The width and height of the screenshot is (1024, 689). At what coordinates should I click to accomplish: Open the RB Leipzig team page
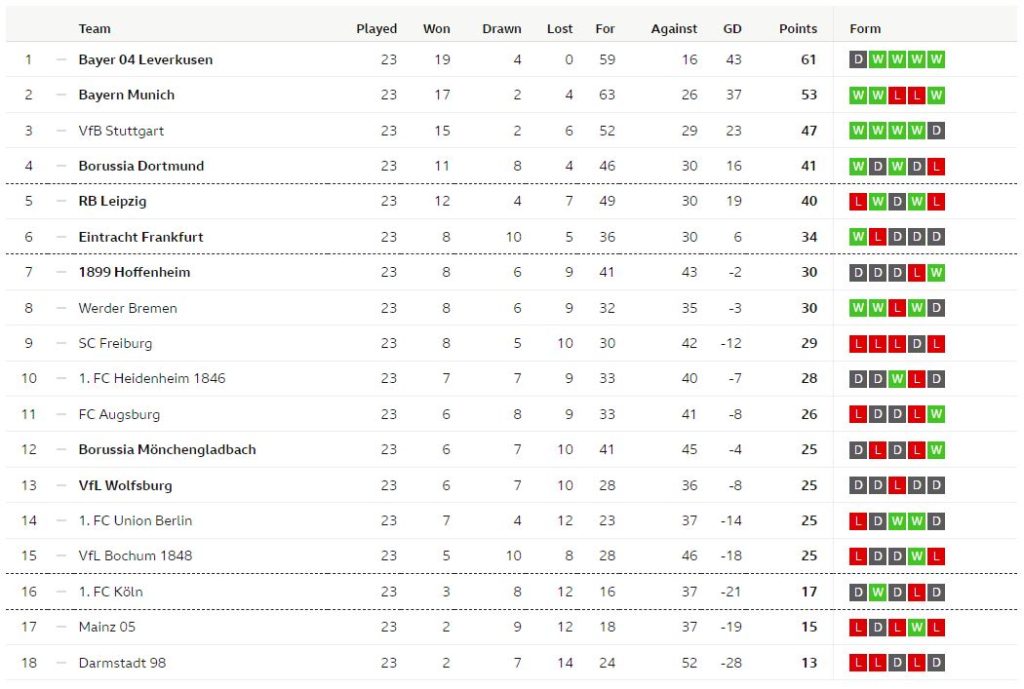point(112,202)
